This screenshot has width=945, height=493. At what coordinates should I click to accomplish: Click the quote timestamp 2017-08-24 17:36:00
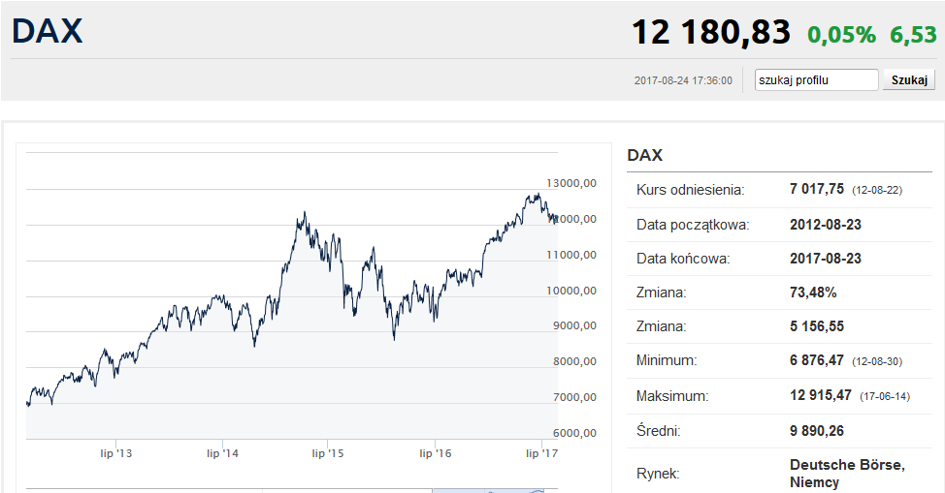coord(683,81)
